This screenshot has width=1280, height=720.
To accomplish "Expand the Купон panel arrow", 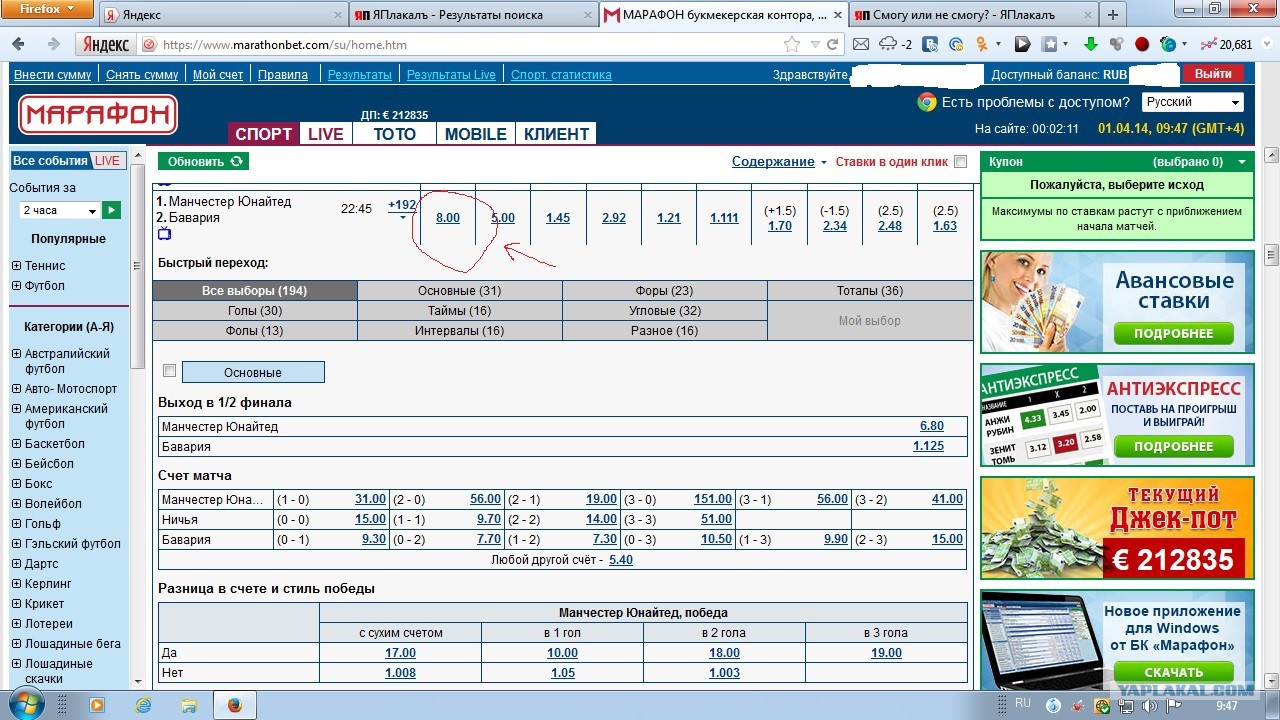I will click(1243, 162).
